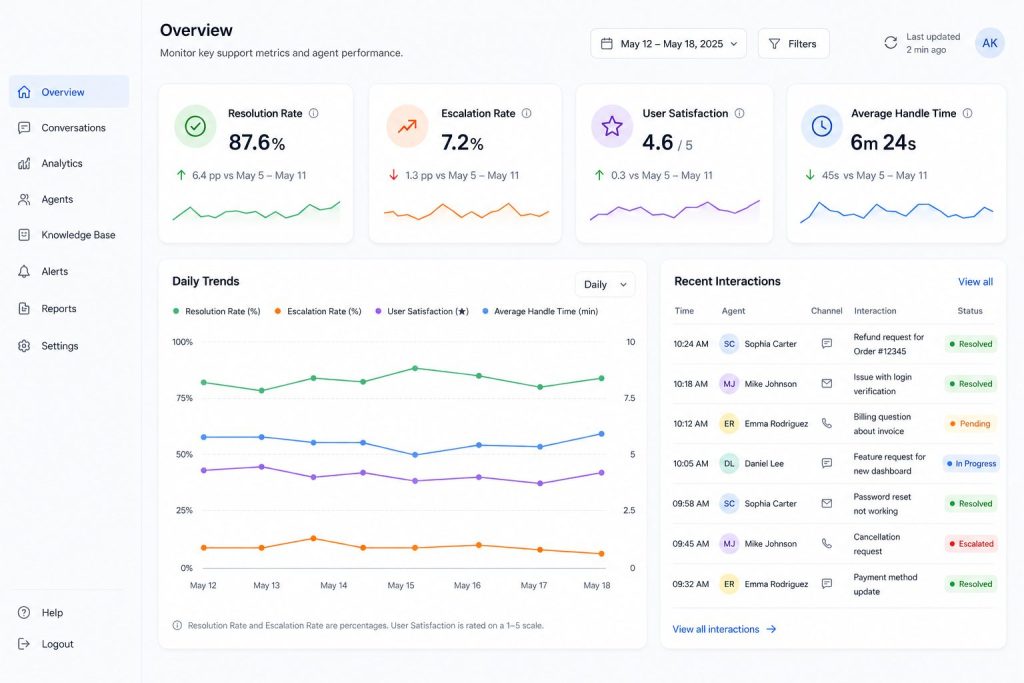Click the In Progress status badge
The height and width of the screenshot is (683, 1024).
[x=971, y=464]
